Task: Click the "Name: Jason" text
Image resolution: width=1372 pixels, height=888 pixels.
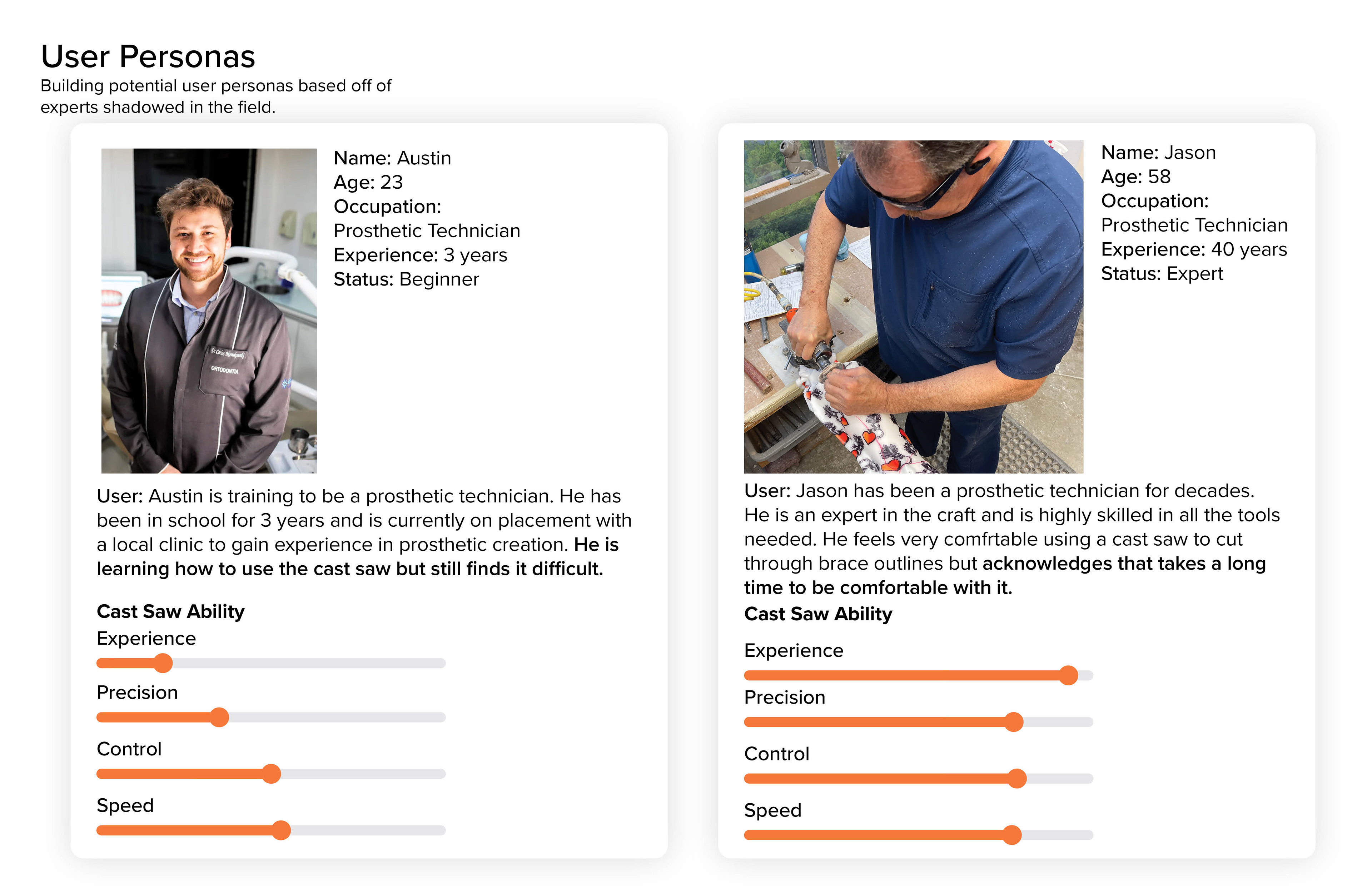Action: (1158, 152)
